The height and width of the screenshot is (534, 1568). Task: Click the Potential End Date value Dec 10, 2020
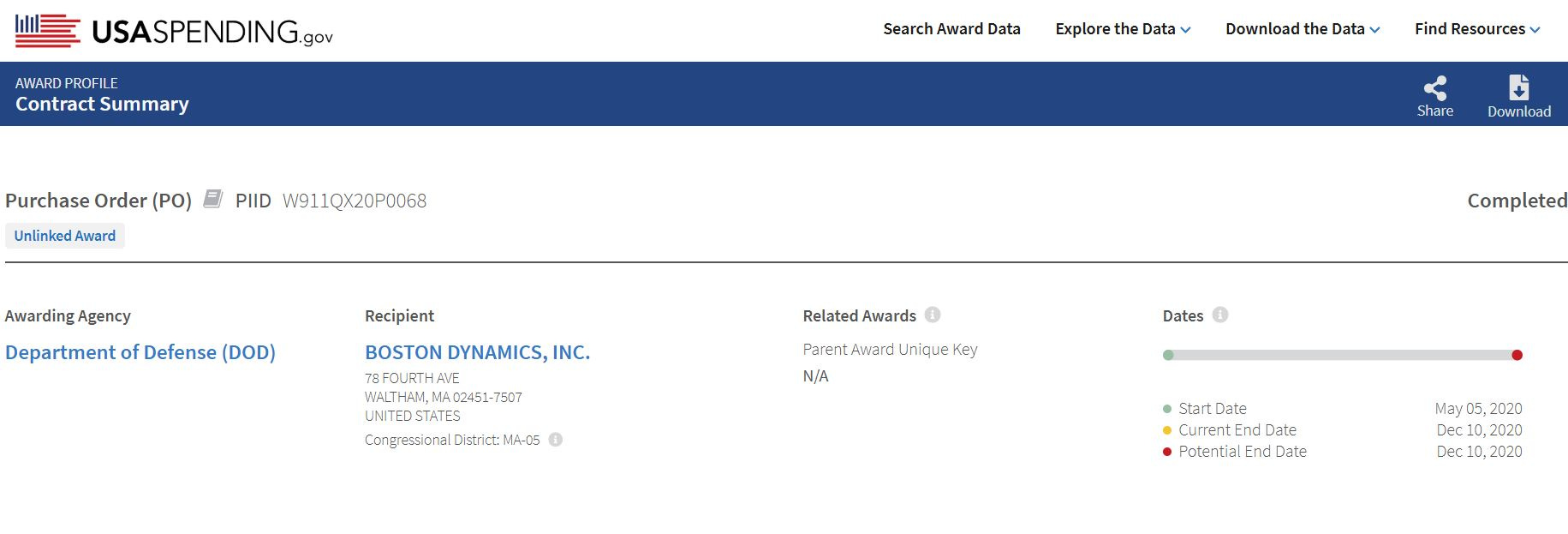click(x=1480, y=452)
